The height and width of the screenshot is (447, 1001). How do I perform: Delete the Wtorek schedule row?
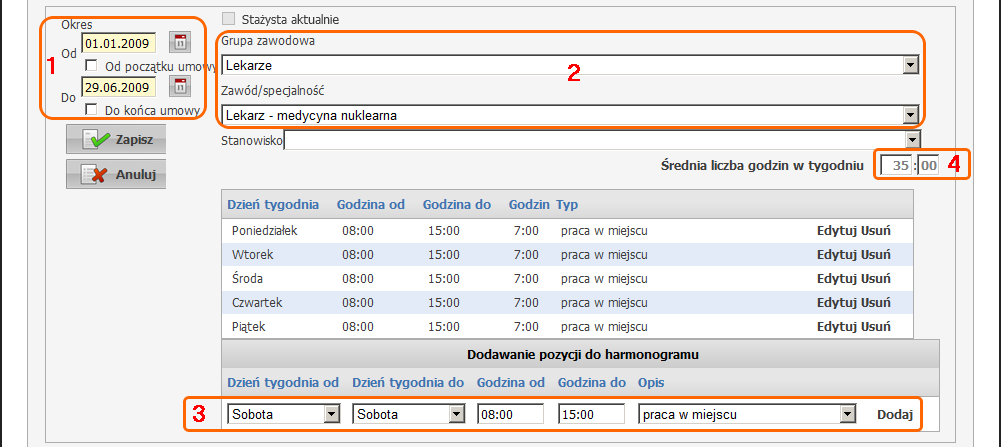tap(877, 255)
